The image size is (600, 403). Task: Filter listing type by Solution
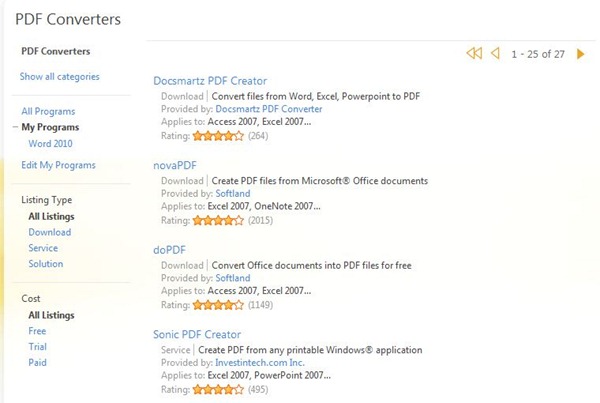point(45,264)
